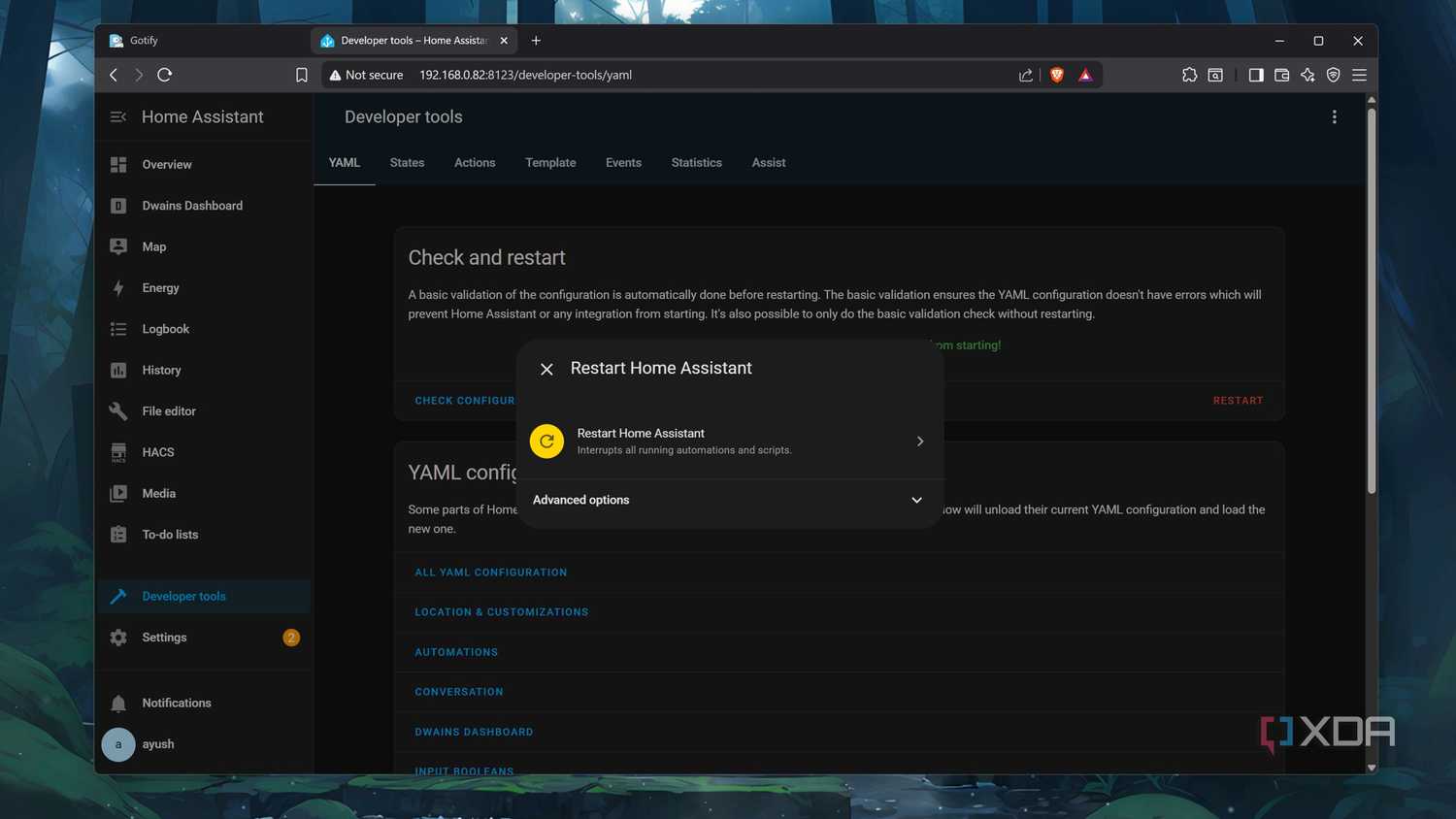Click the red RESTART button
Image resolution: width=1456 pixels, height=819 pixels.
[x=1238, y=401]
